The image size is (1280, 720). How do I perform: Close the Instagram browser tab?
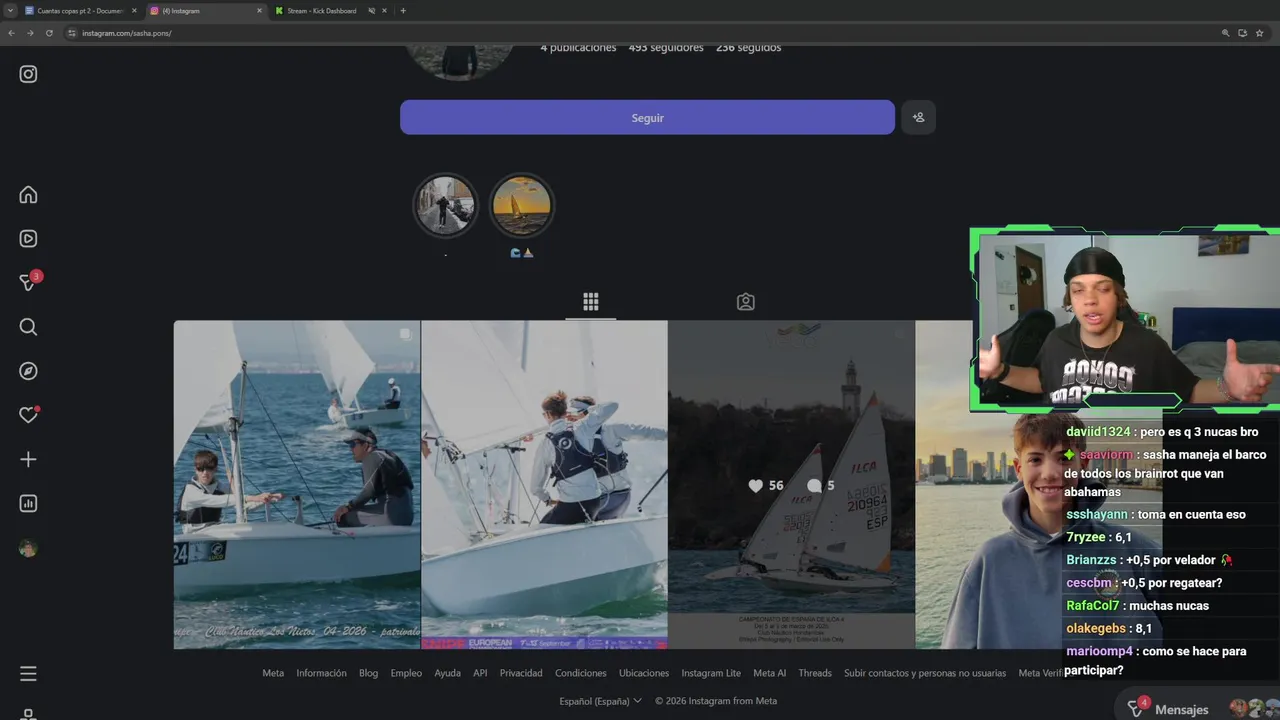[x=259, y=11]
